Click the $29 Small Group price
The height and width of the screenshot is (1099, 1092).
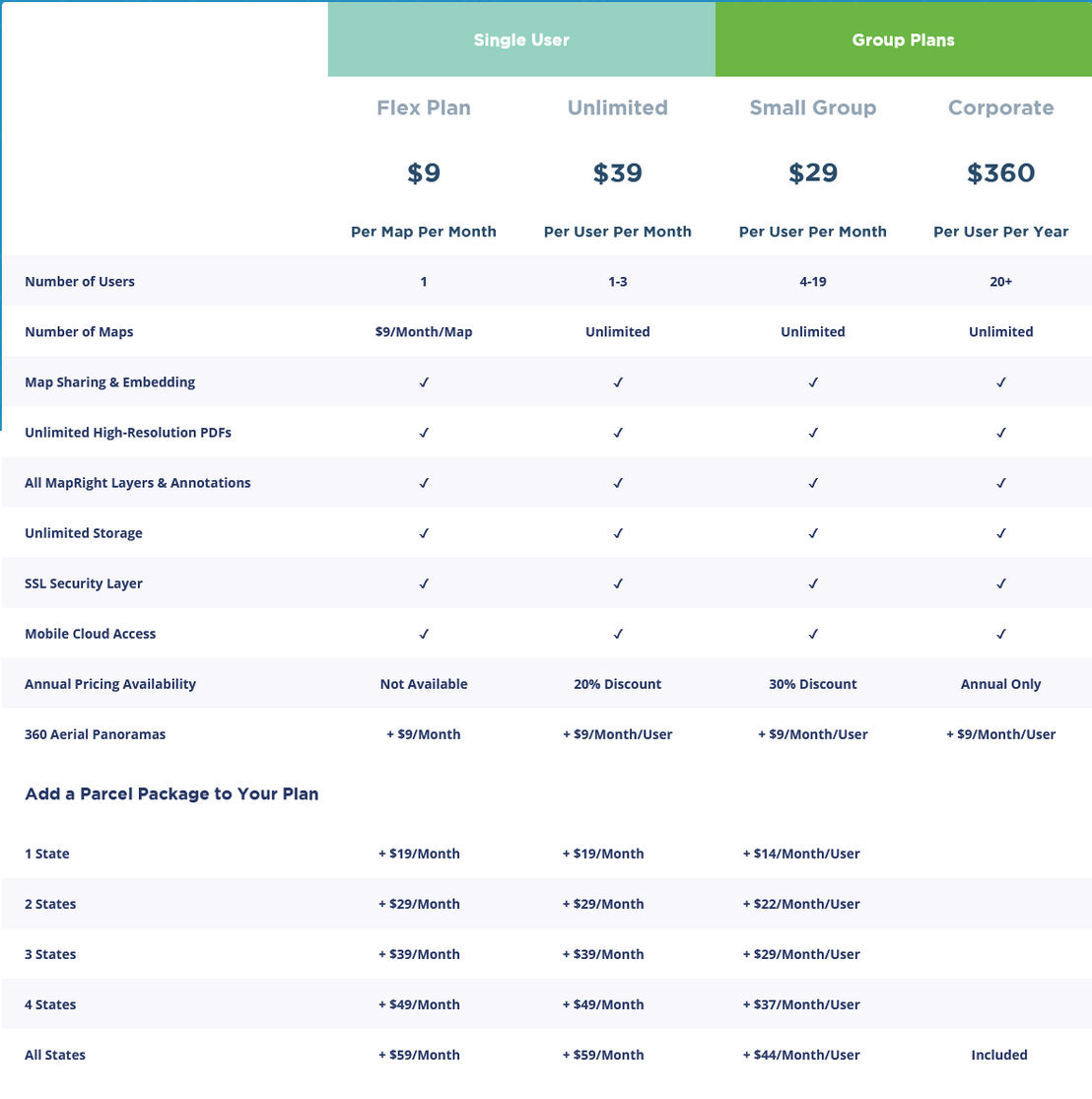[813, 172]
